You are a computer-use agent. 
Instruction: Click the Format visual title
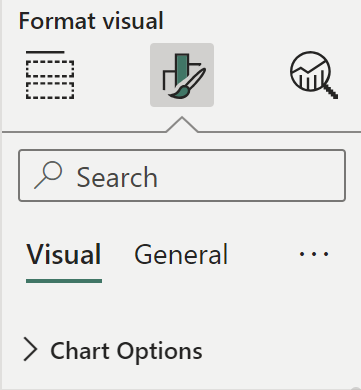coord(91,21)
